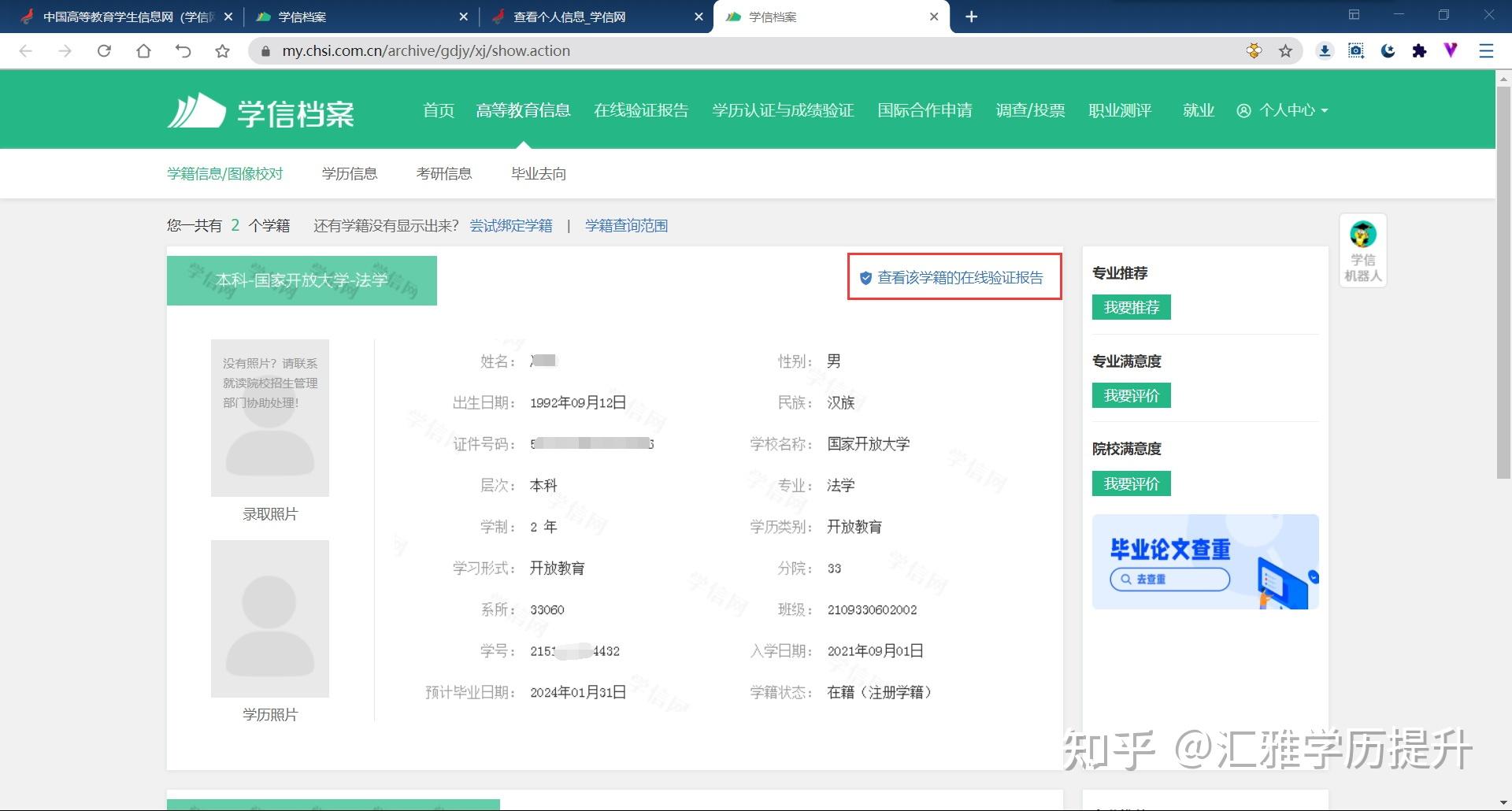Click the 学籍查询范围 link
The height and width of the screenshot is (811, 1512).
626,226
